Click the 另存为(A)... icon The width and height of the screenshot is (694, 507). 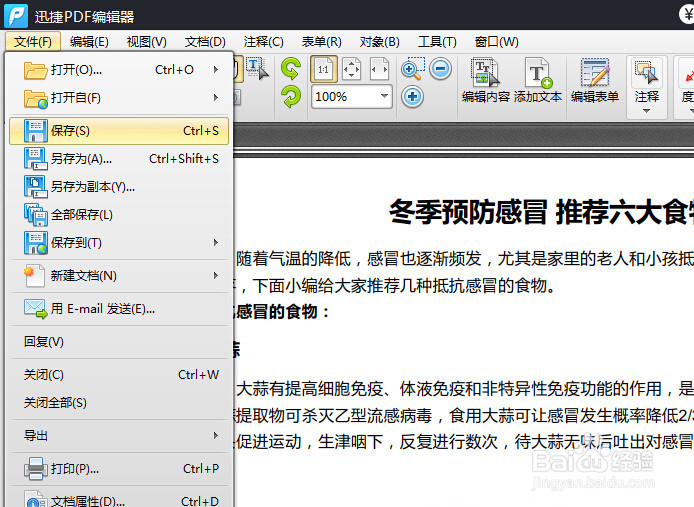(35, 159)
